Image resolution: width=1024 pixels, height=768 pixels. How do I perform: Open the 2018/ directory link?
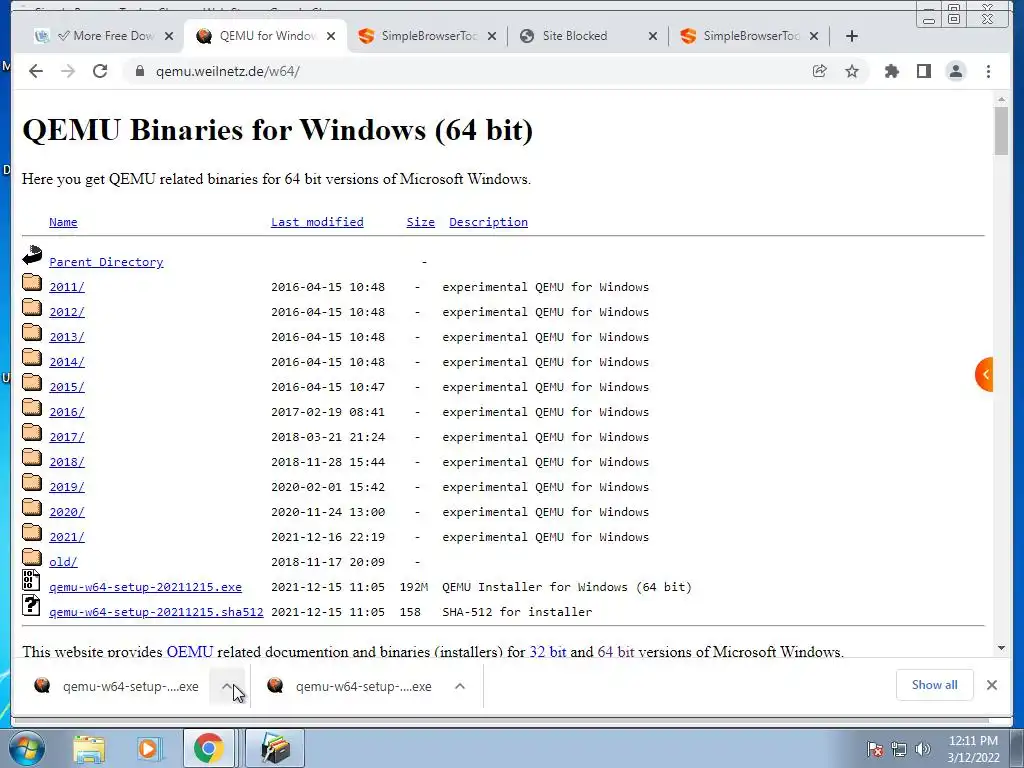click(x=67, y=462)
